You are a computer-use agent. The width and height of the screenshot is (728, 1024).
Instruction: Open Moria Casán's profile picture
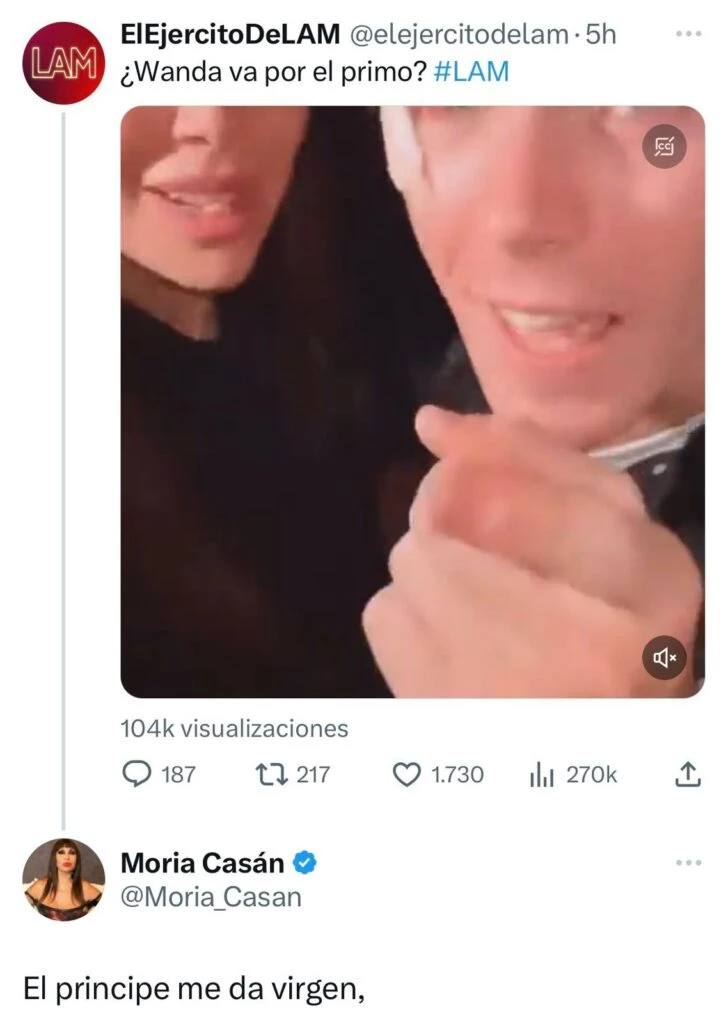tap(63, 879)
